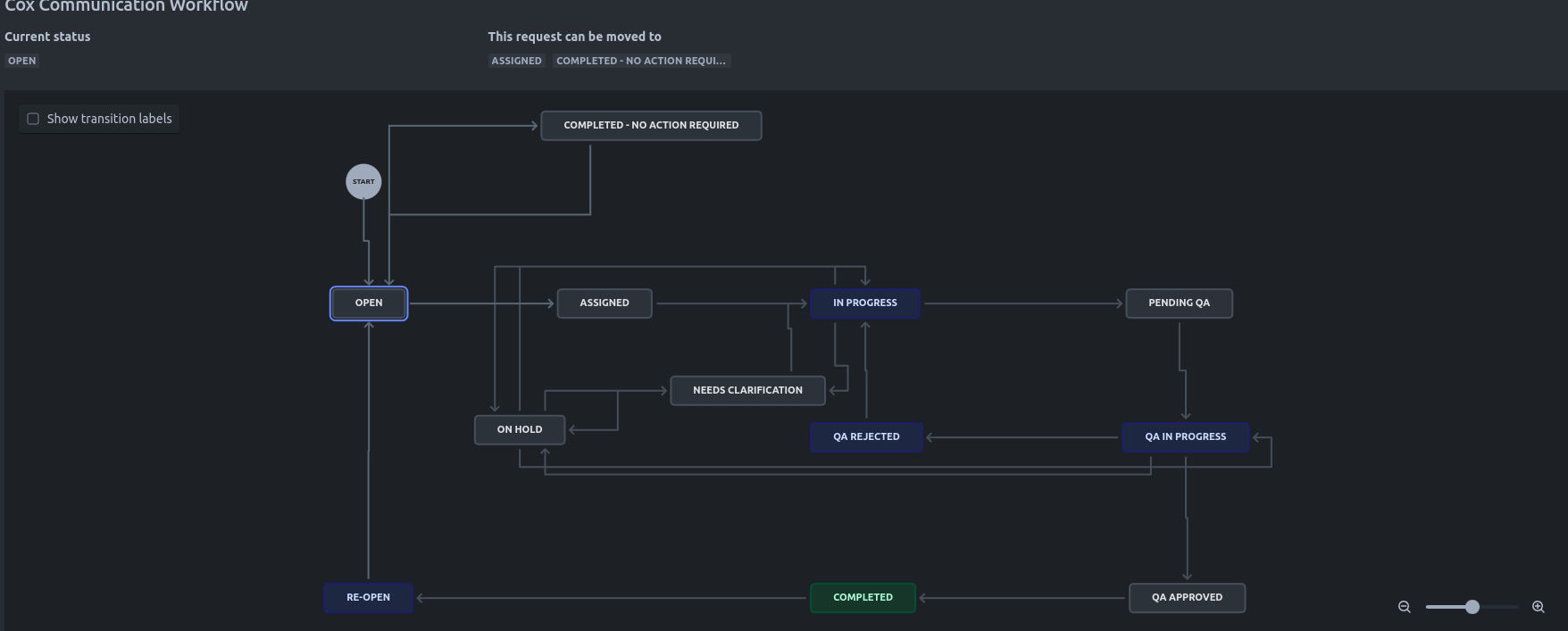Click the zoom slider handle
Image resolution: width=1568 pixels, height=631 pixels.
click(x=1472, y=607)
